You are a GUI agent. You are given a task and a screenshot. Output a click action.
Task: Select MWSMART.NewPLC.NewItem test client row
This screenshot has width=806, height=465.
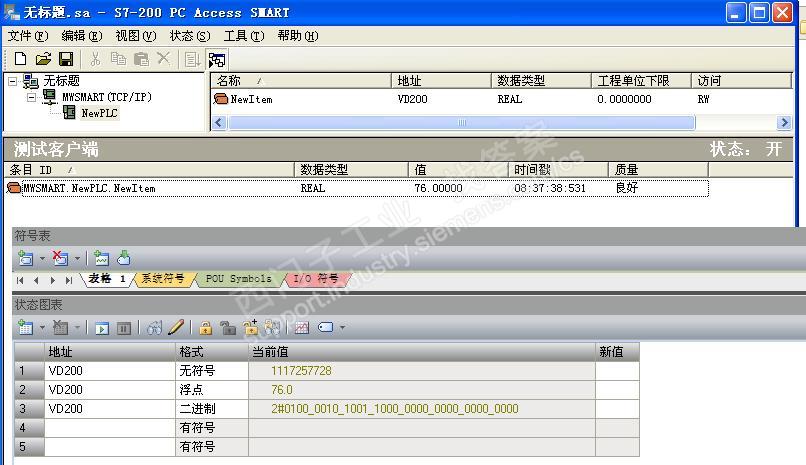point(357,188)
